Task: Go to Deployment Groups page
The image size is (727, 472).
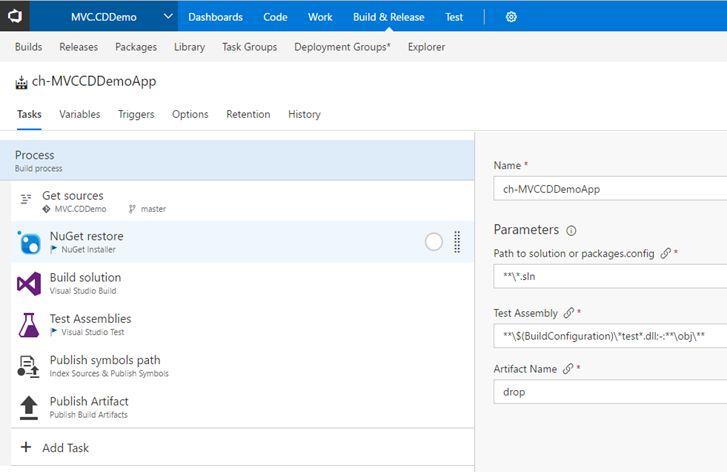Action: coord(342,47)
